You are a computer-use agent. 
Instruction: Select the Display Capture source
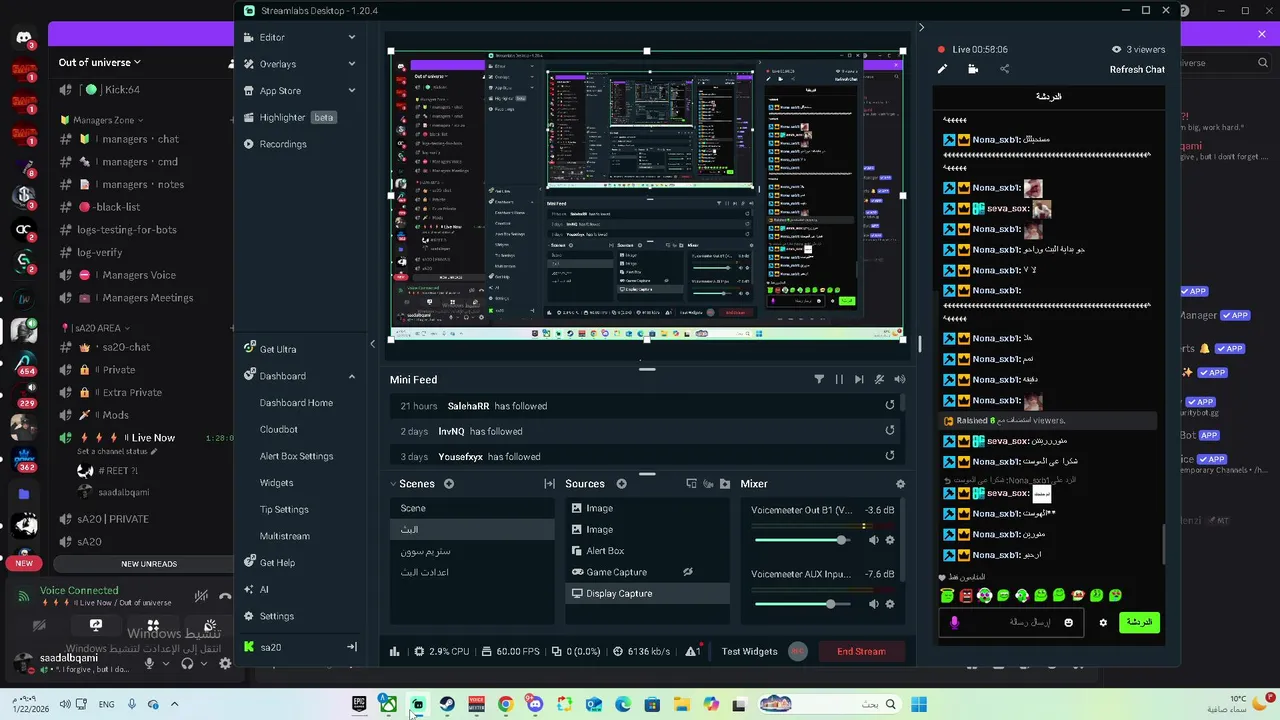click(x=648, y=594)
